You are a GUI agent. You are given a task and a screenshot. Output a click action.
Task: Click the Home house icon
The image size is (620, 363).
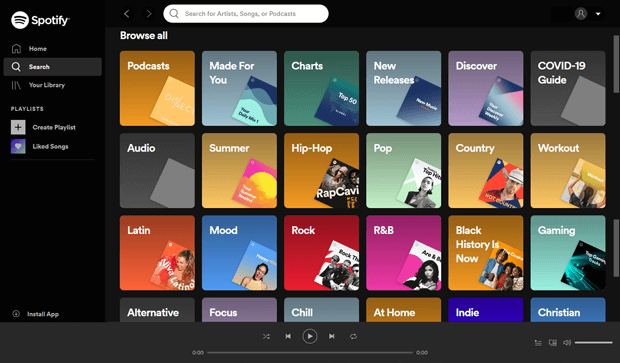[16, 49]
